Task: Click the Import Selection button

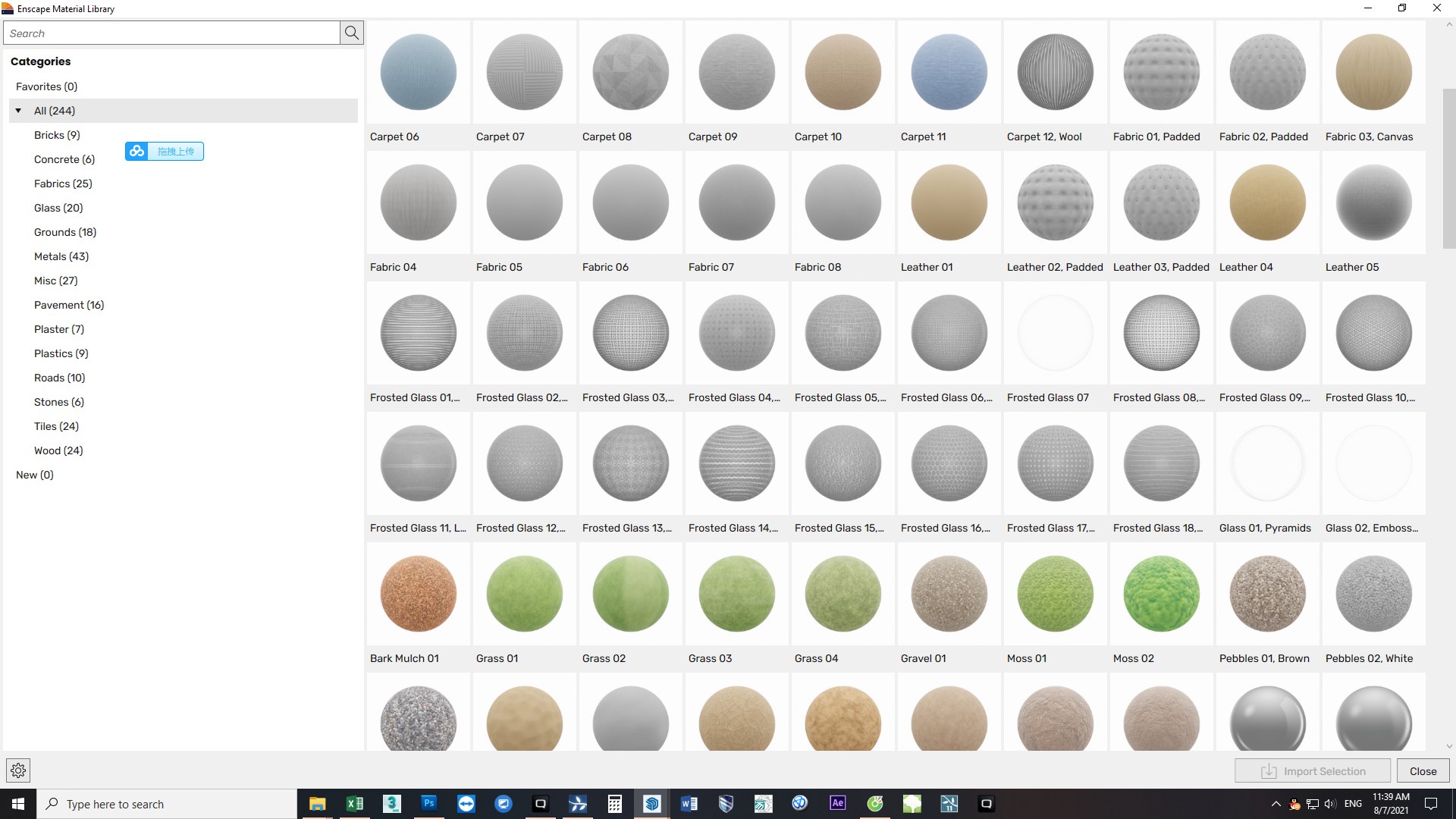Action: [1312, 770]
